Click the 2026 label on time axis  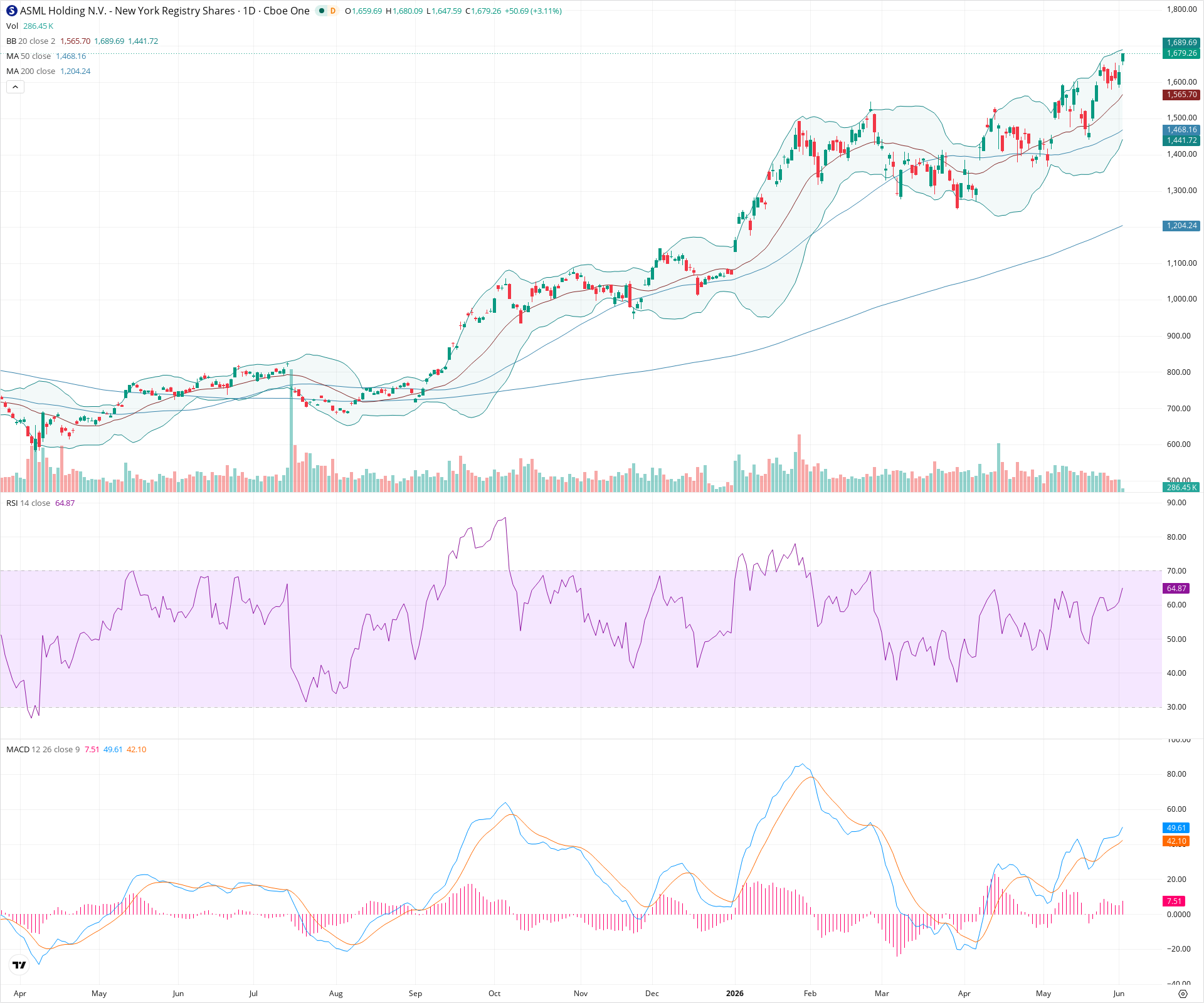point(734,993)
